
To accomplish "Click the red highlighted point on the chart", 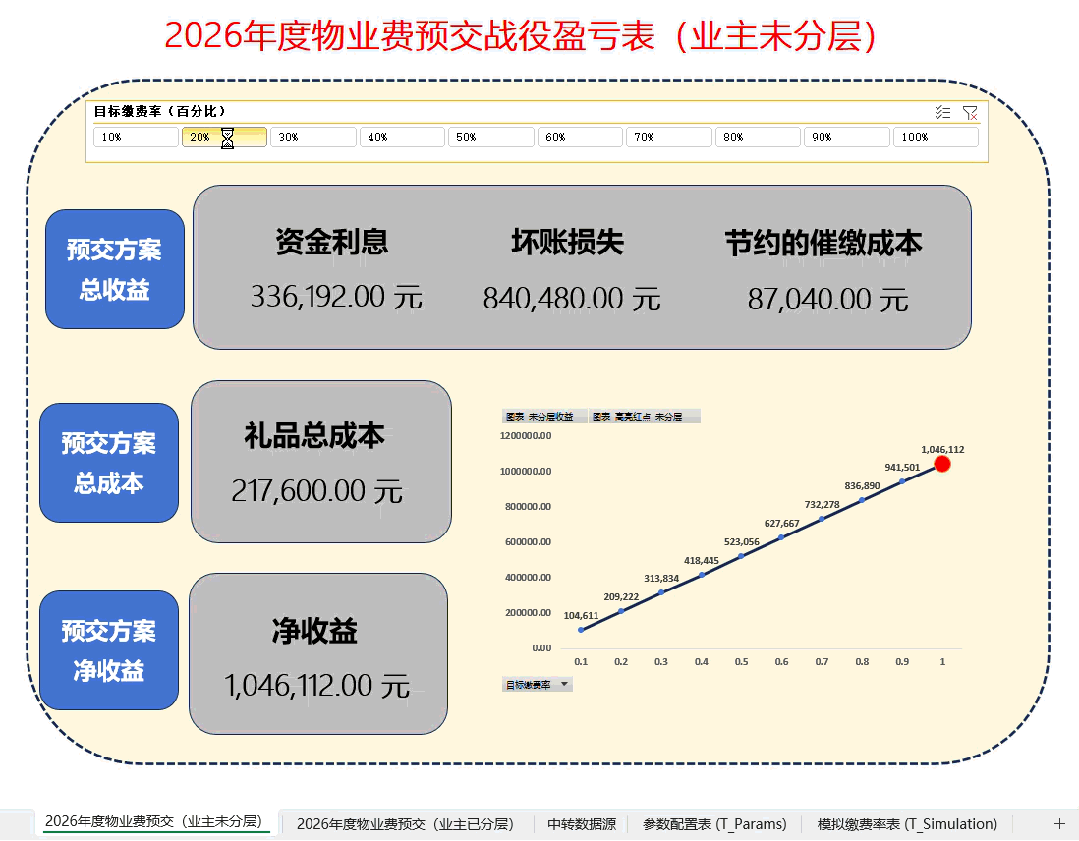I will click(x=942, y=464).
